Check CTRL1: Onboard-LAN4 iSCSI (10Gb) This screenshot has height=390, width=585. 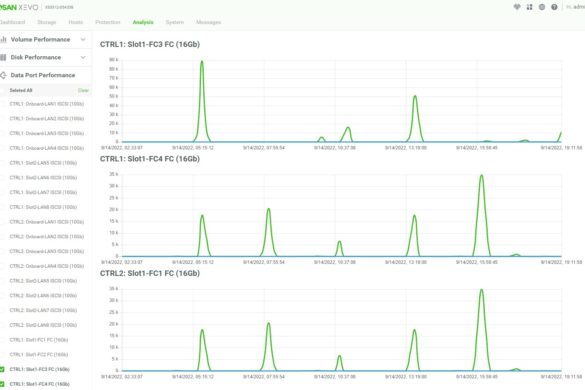tap(47, 148)
